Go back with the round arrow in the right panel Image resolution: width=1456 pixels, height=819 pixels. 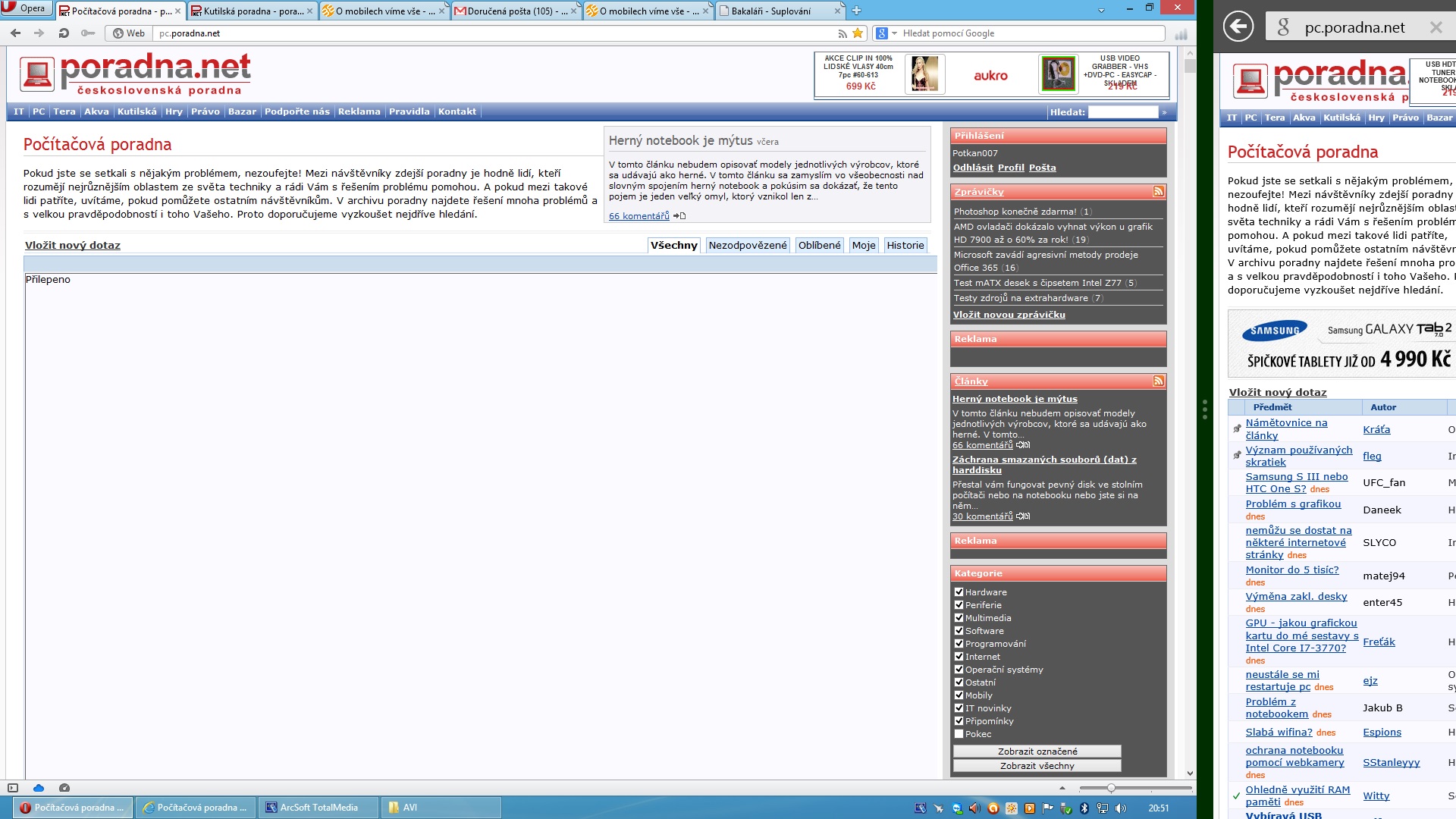point(1238,27)
